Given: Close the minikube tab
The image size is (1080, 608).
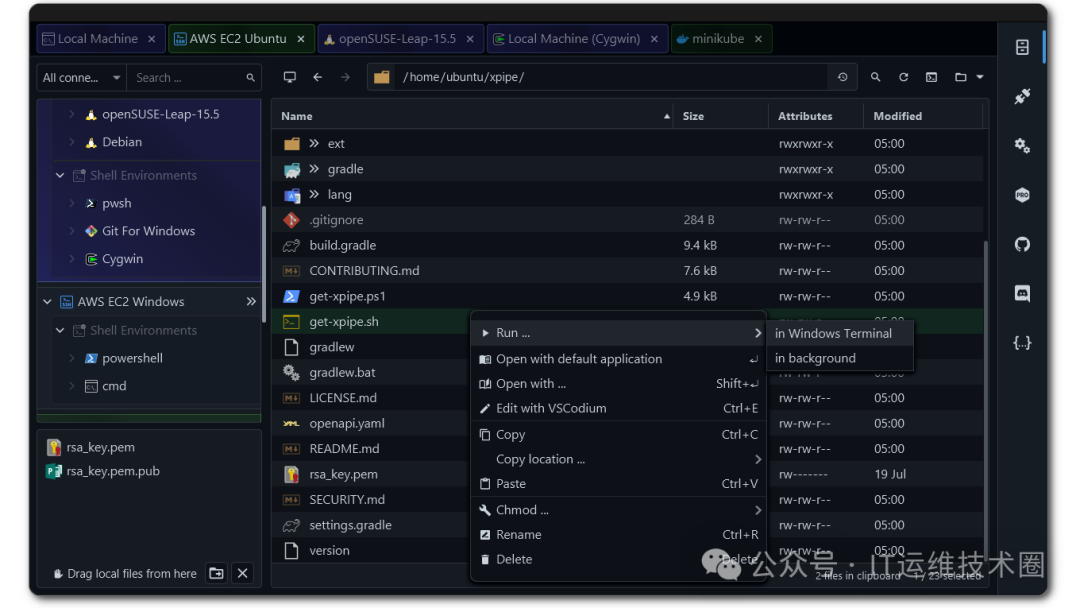Looking at the screenshot, I should click(x=758, y=39).
